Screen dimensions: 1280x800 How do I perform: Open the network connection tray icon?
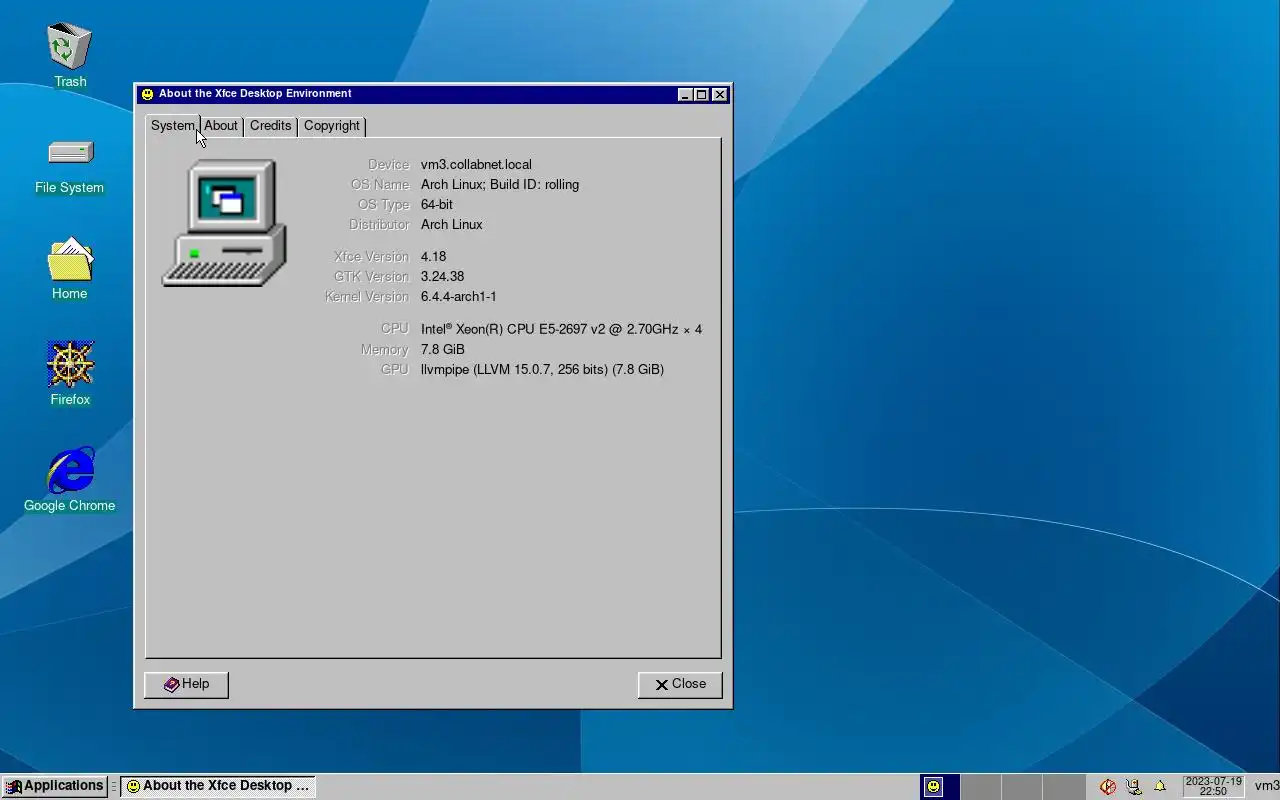1133,786
